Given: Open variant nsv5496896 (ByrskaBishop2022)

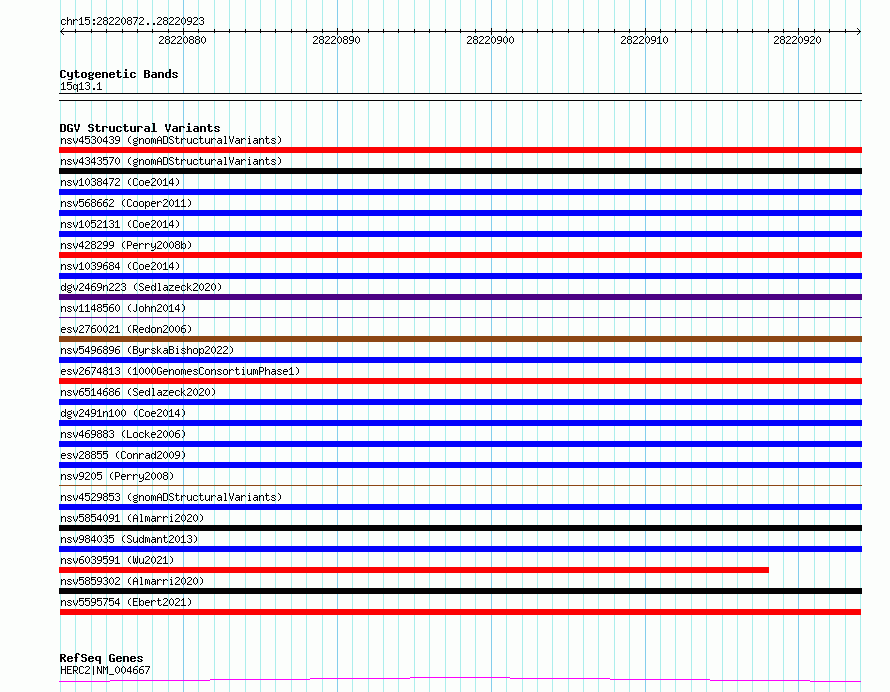Looking at the screenshot, I should pyautogui.click(x=147, y=350).
